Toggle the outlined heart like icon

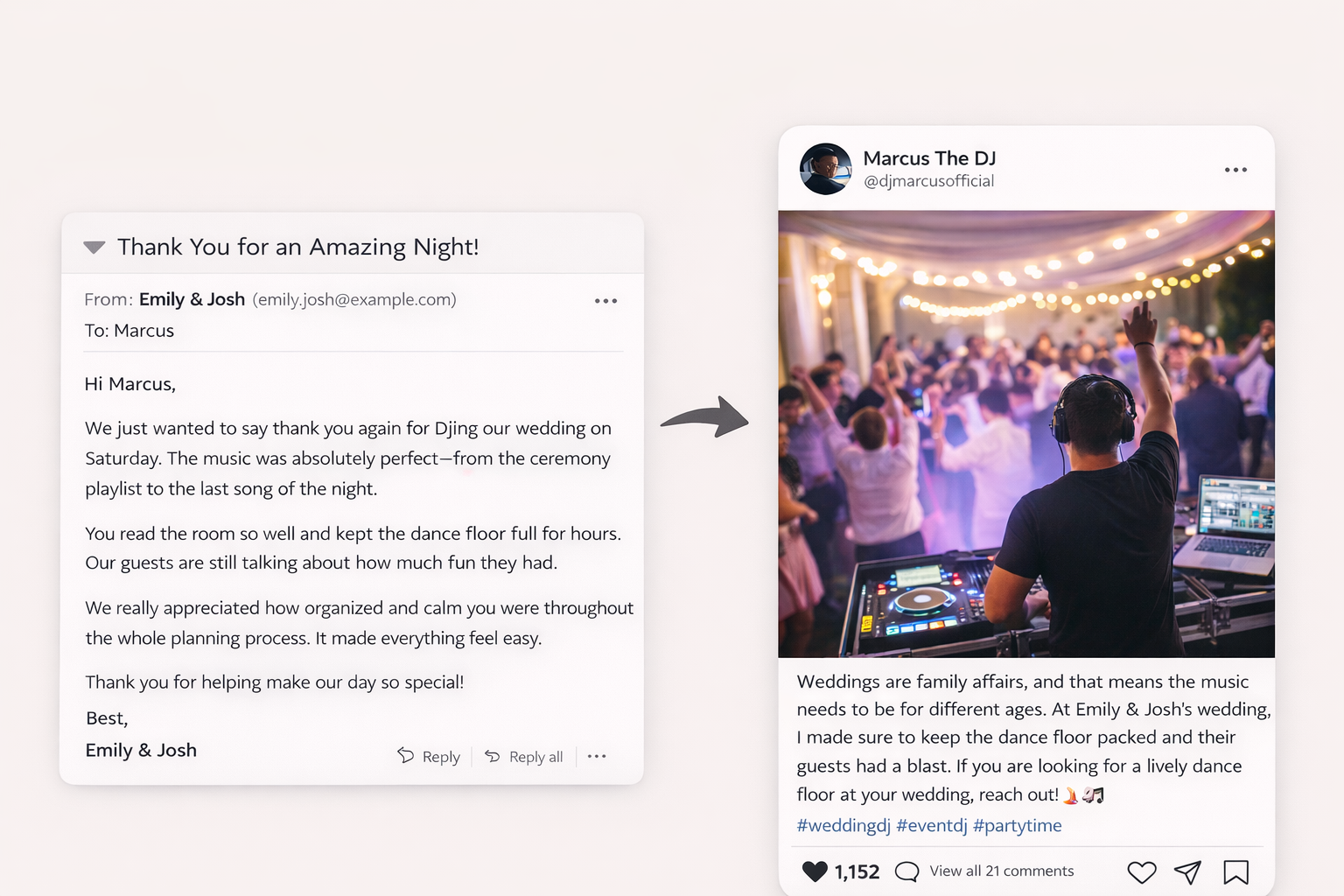pyautogui.click(x=1142, y=871)
